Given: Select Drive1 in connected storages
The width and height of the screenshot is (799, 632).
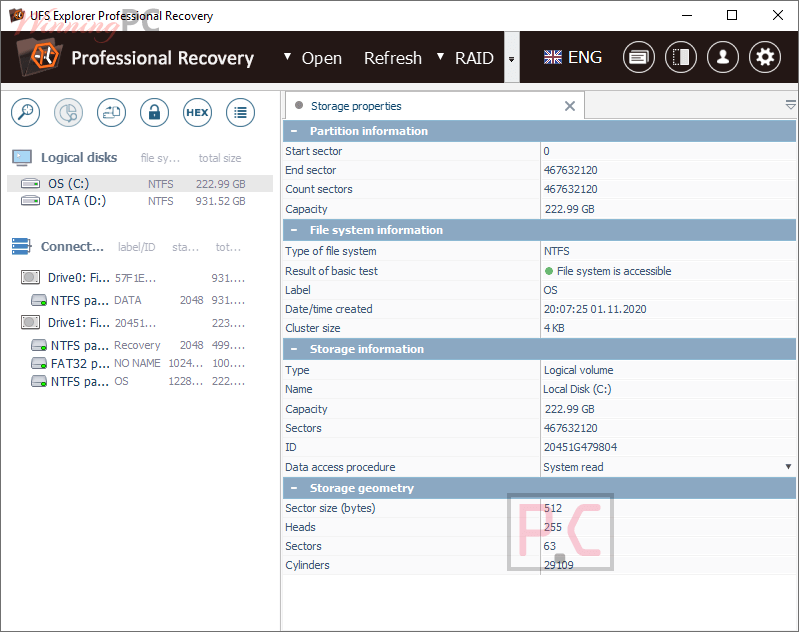Looking at the screenshot, I should [x=140, y=323].
